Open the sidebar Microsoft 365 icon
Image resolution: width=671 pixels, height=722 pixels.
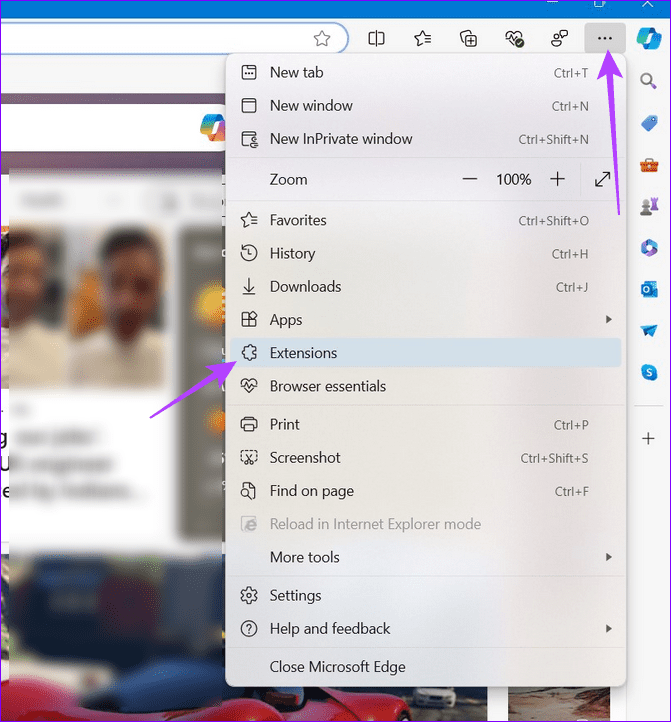[649, 248]
